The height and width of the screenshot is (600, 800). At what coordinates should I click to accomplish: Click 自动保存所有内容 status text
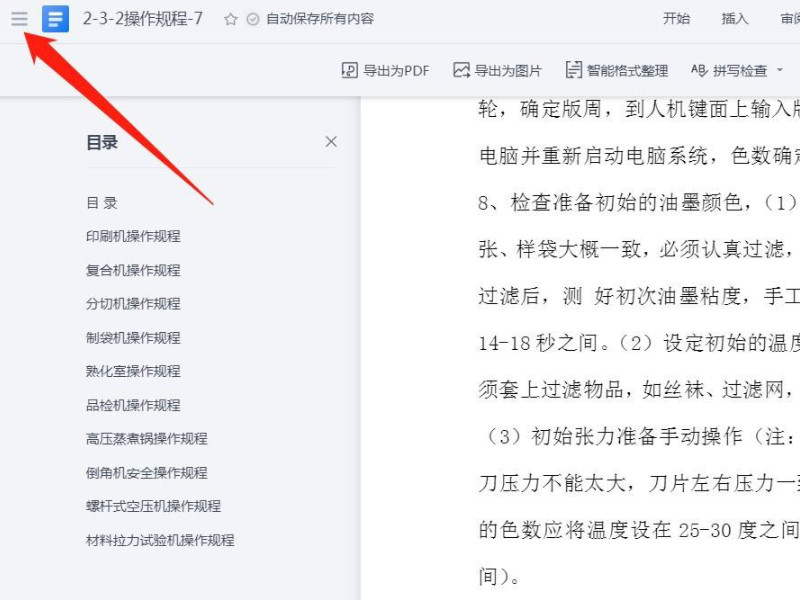point(320,19)
